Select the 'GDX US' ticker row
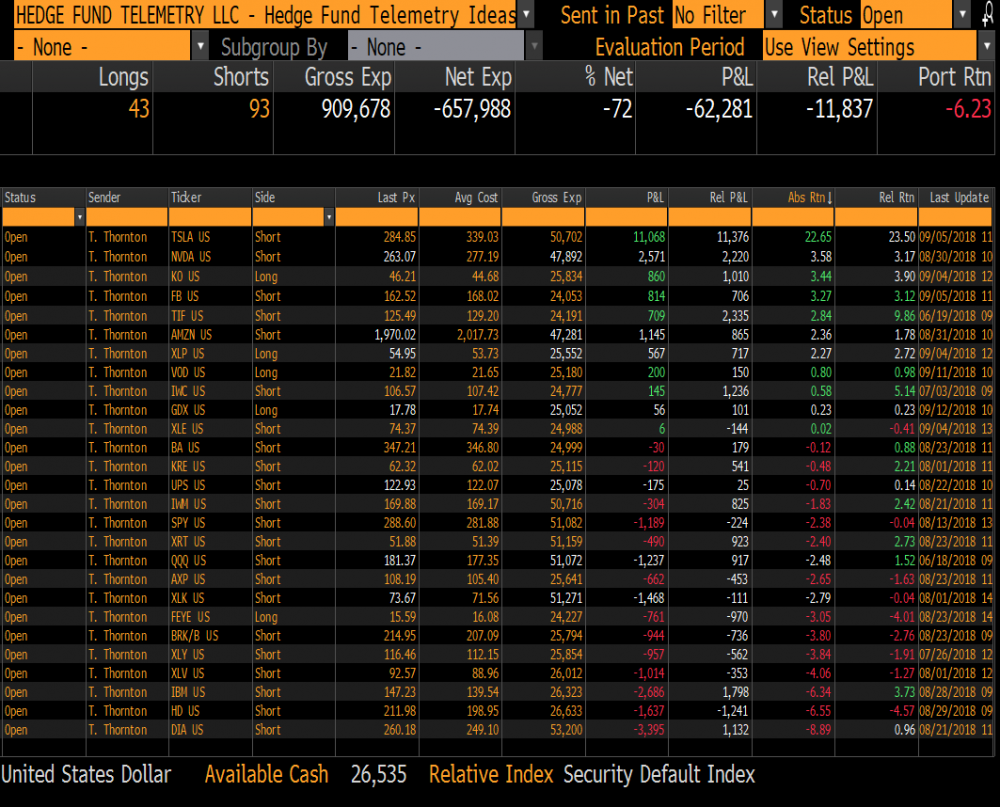 point(497,410)
